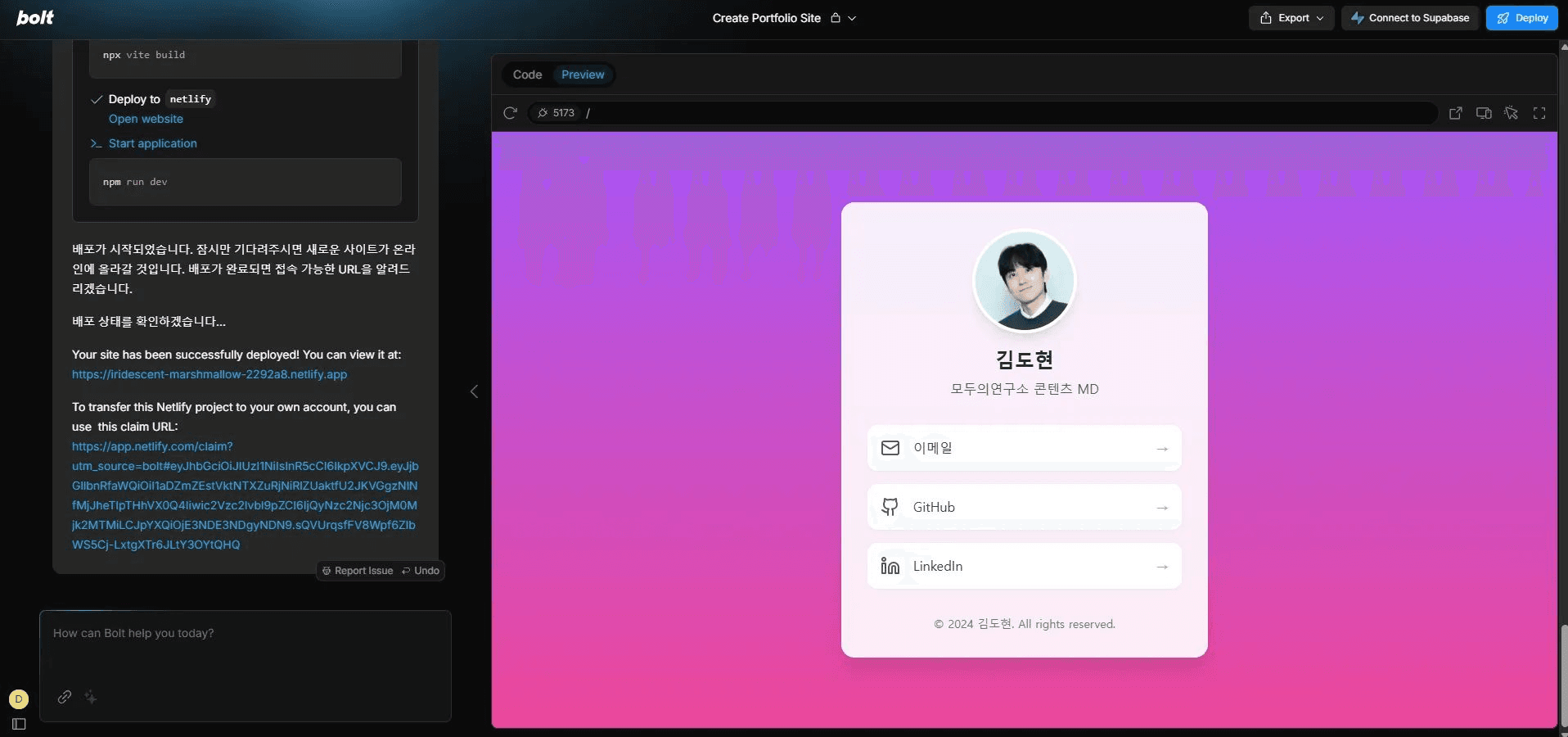Open the AI enhance prompt sparkle icon
Image resolution: width=1568 pixels, height=737 pixels.
click(91, 698)
